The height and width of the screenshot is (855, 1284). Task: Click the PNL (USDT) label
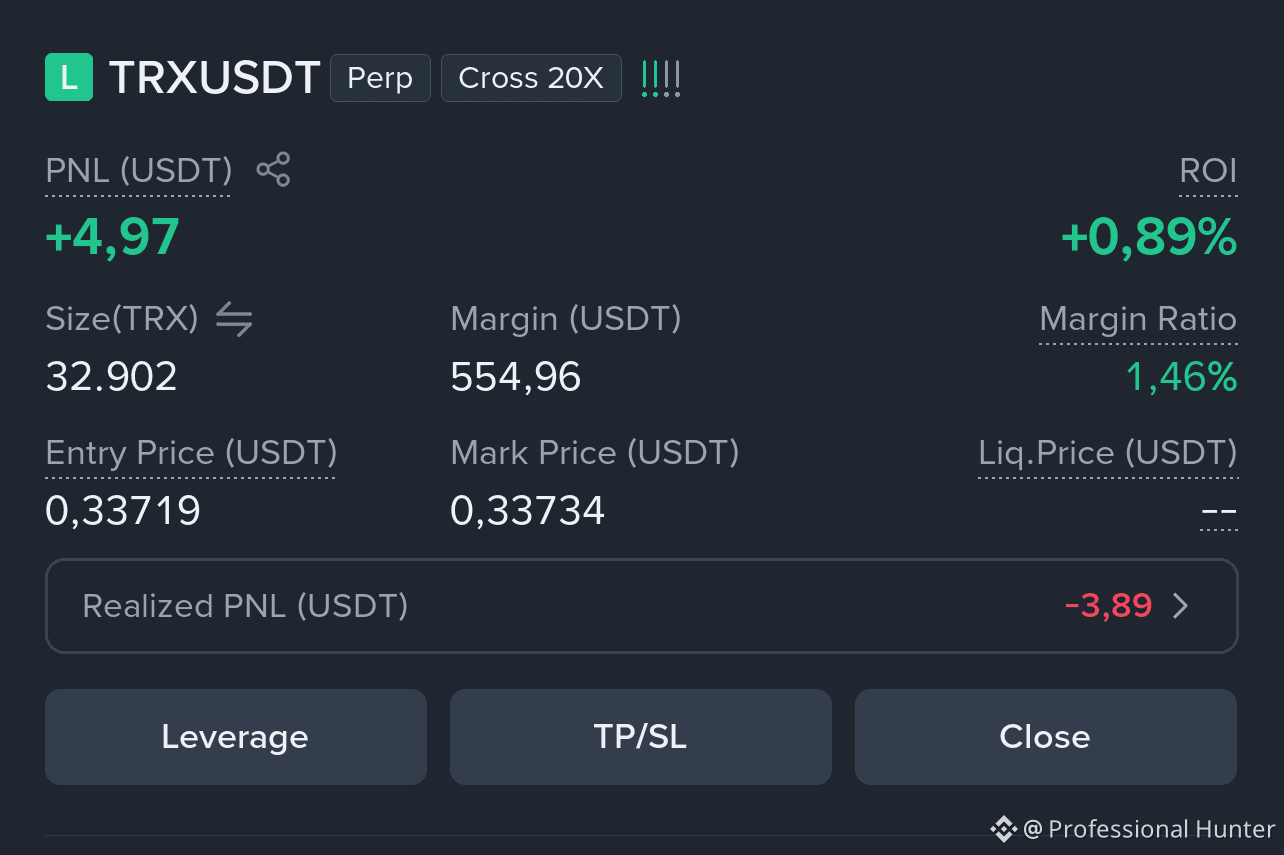139,171
